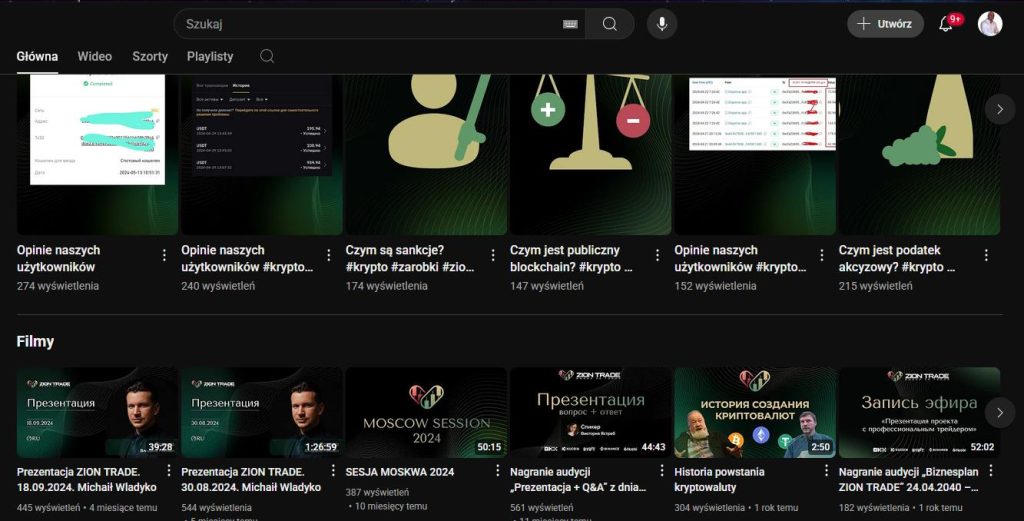
Task: Click the 445 wyświetleń • 4 miesiące temu text
Action: click(87, 507)
